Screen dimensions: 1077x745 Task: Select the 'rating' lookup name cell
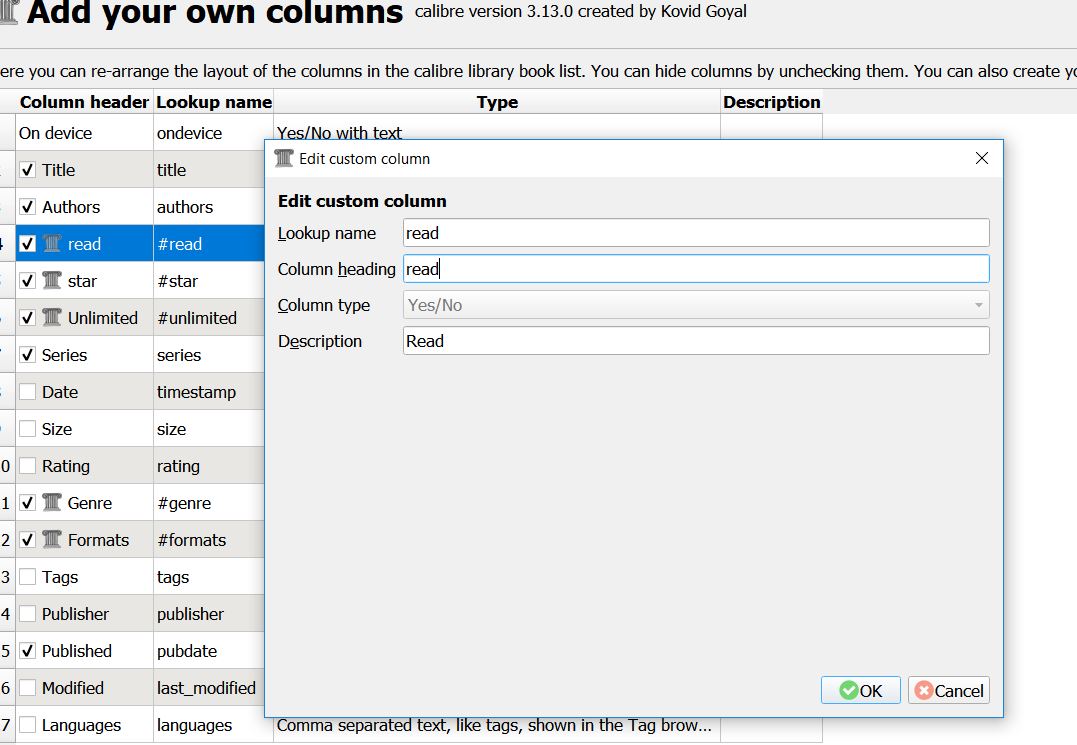click(209, 466)
